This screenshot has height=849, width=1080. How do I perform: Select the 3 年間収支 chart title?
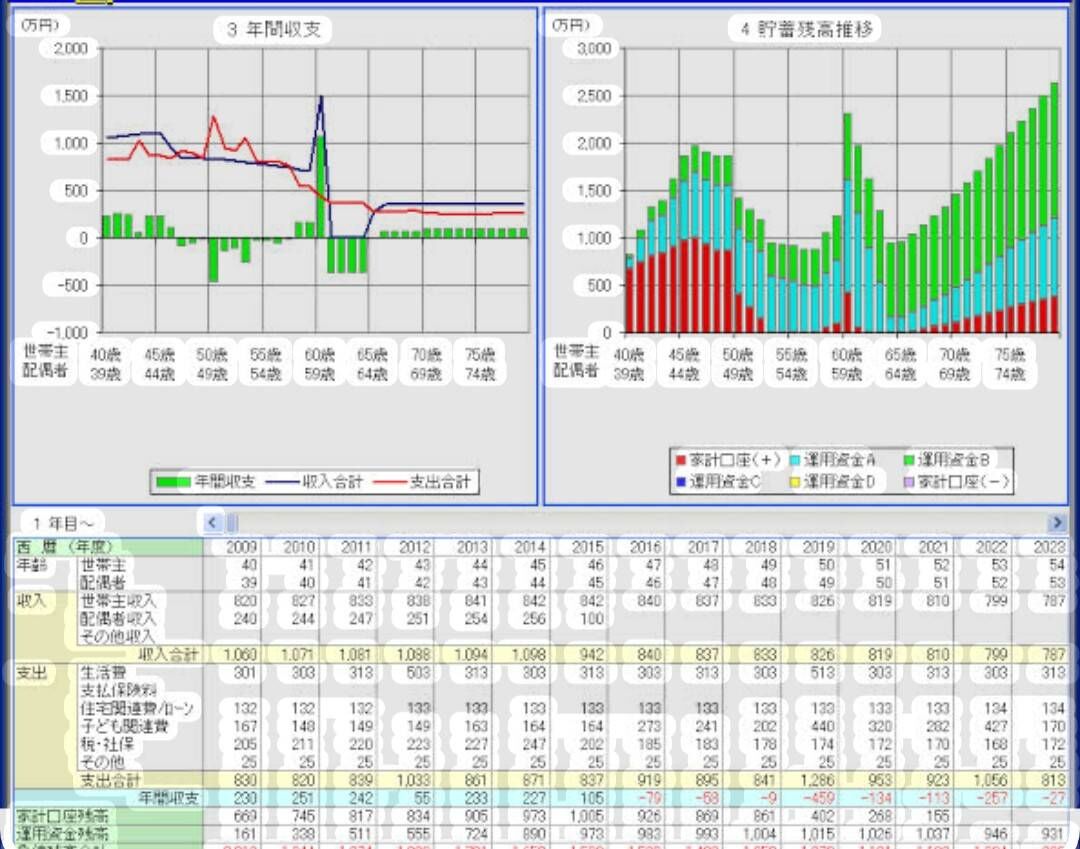click(273, 29)
